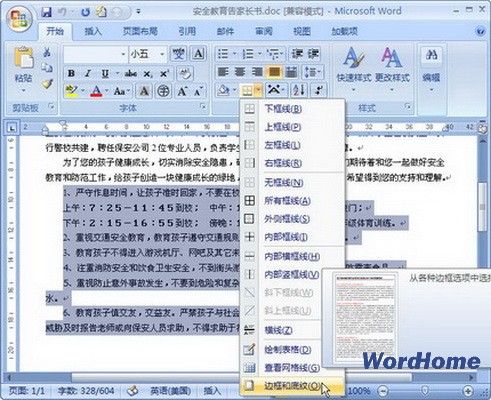Click the 英语(美国) language status
The width and height of the screenshot is (491, 400).
click(170, 391)
